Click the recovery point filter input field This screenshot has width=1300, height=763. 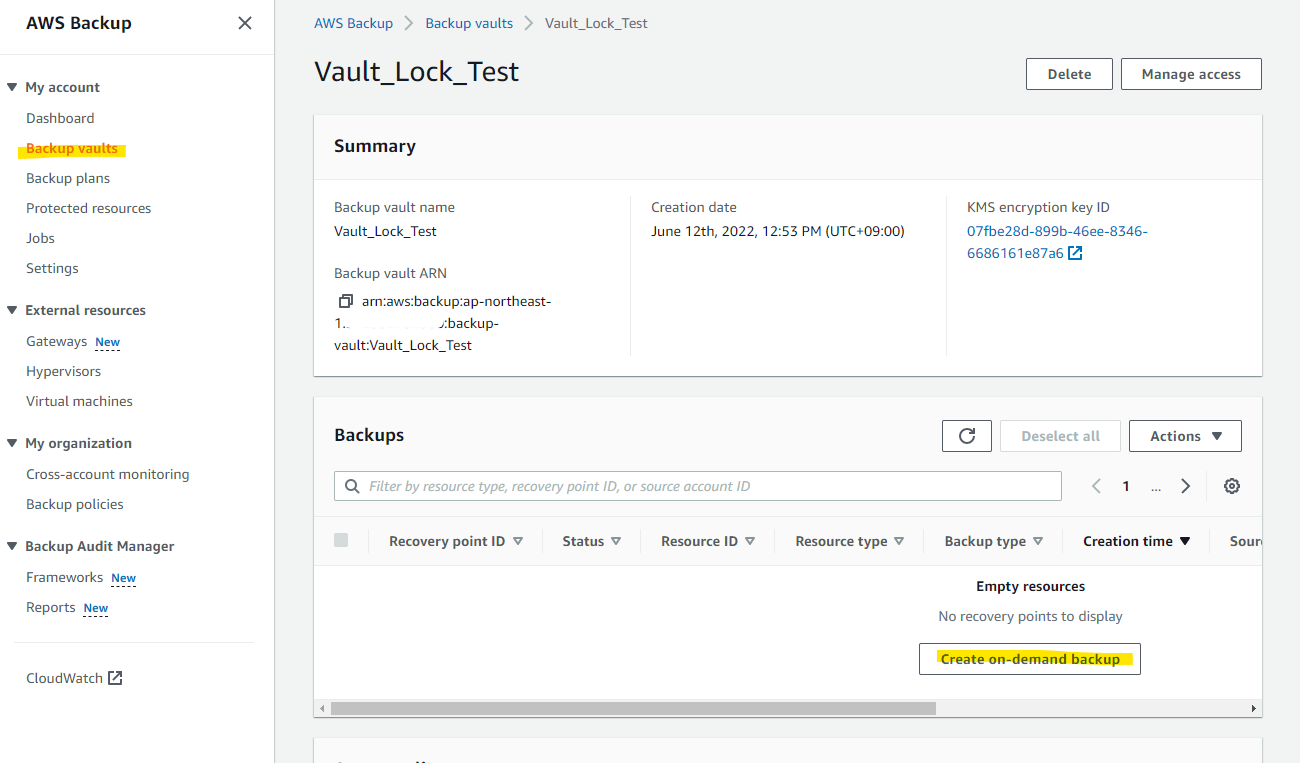[x=700, y=485]
